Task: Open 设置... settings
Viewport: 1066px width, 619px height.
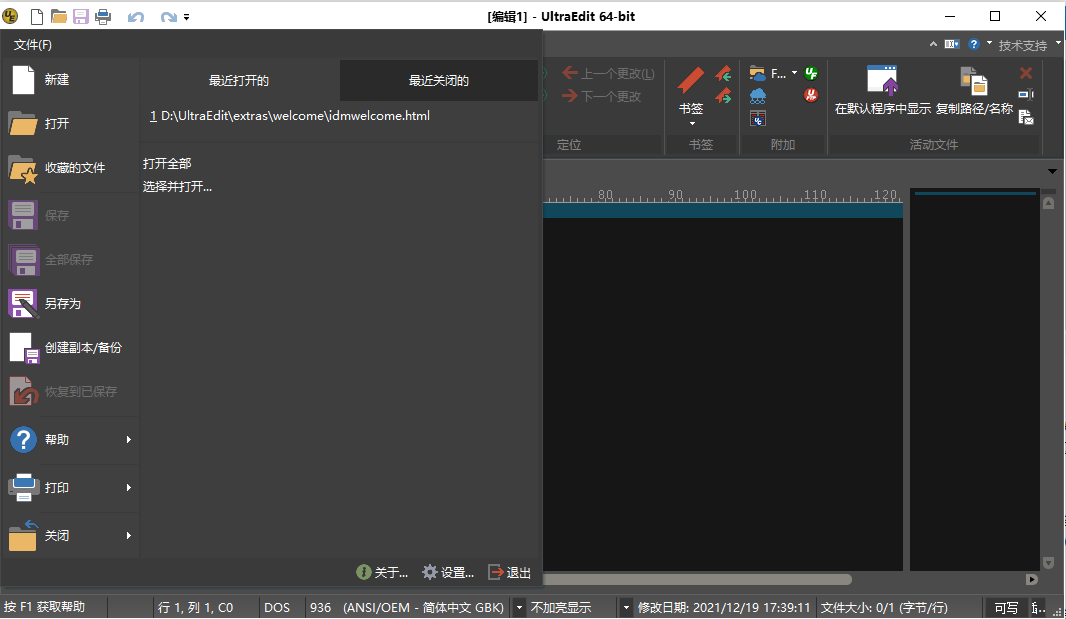Action: click(x=448, y=573)
